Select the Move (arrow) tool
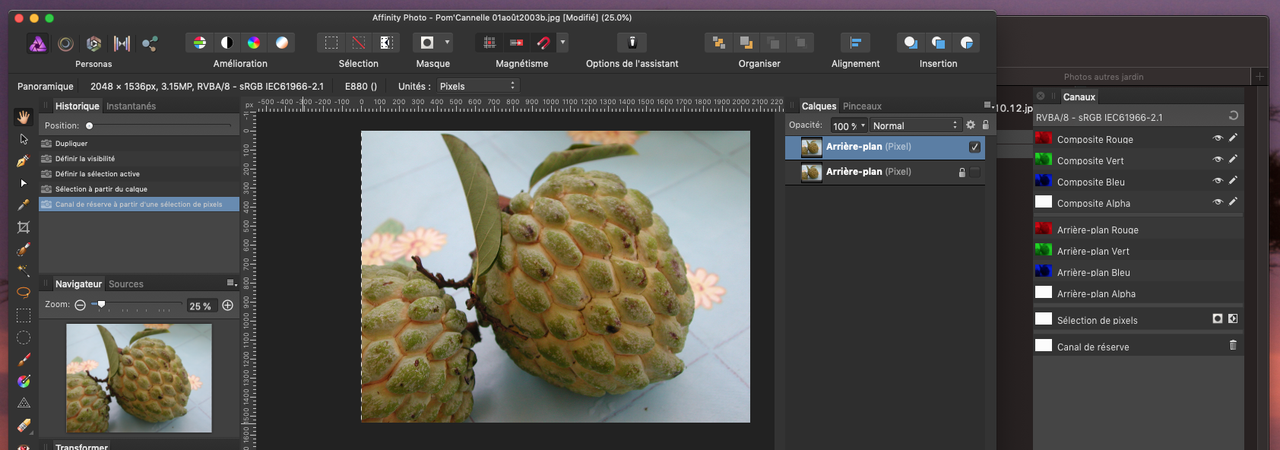This screenshot has width=1280, height=450. click(x=24, y=139)
